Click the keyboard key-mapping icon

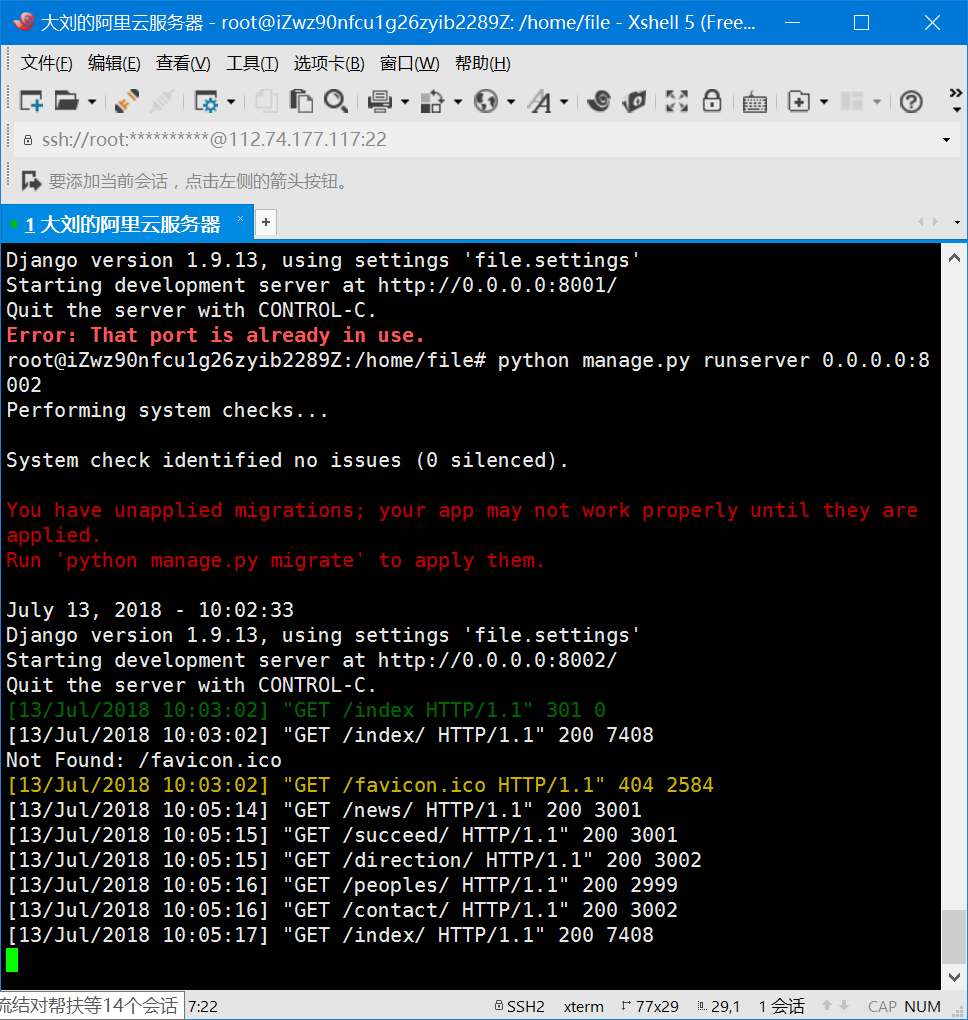(755, 103)
